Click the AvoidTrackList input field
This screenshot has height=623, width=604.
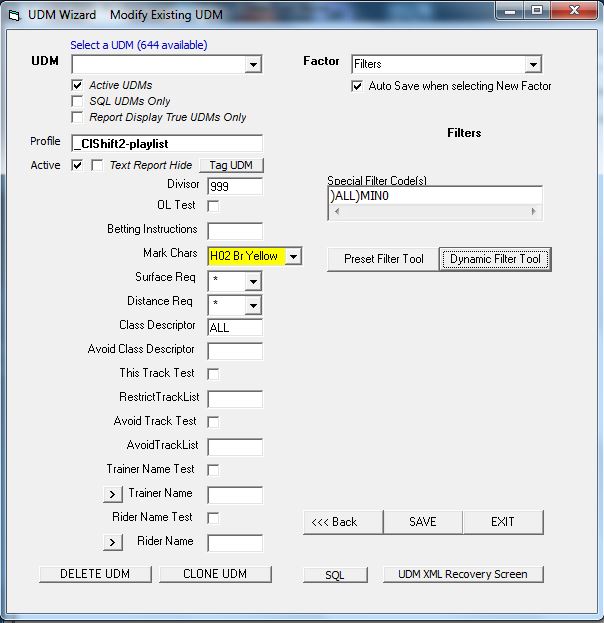(235, 447)
